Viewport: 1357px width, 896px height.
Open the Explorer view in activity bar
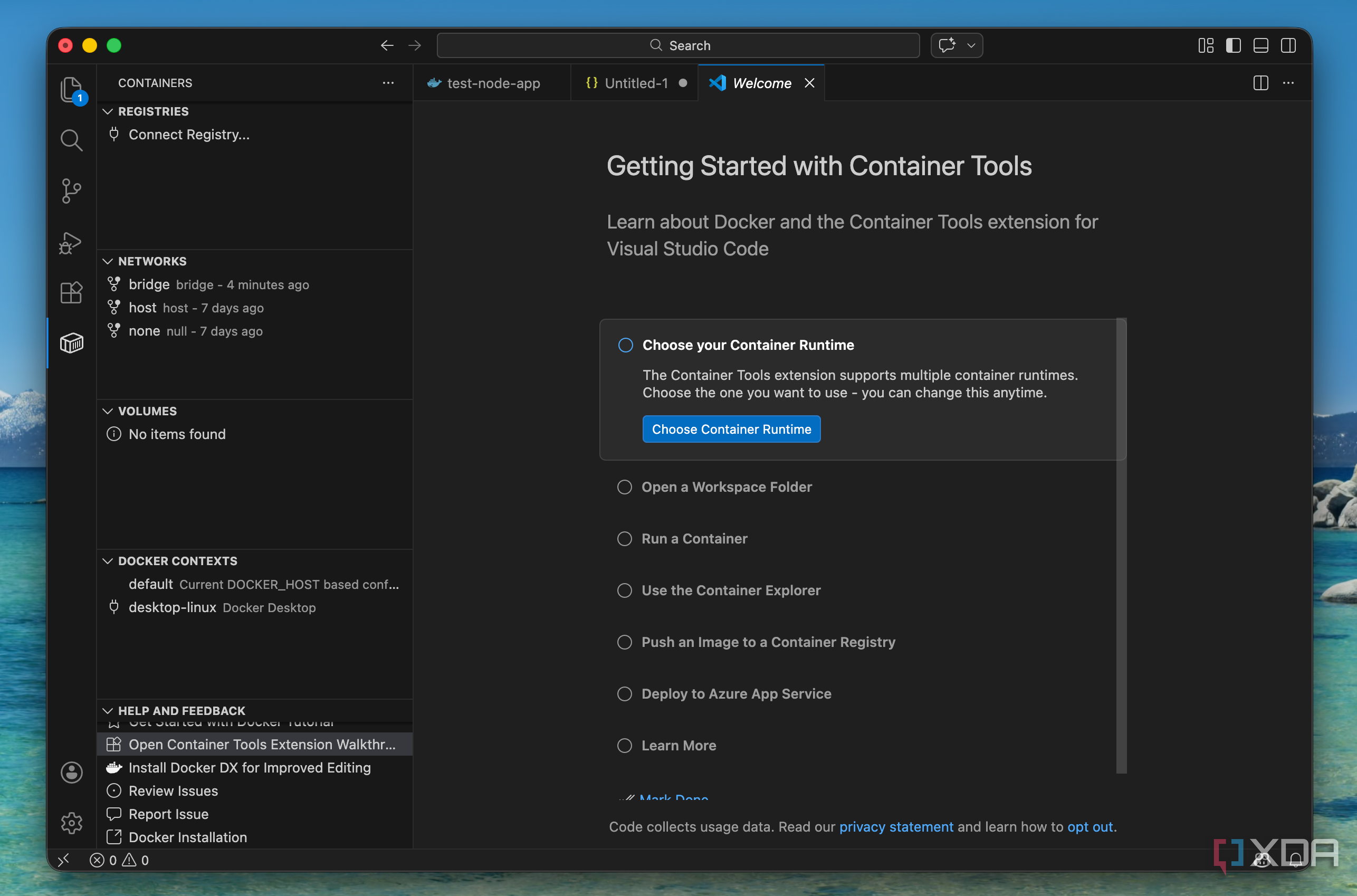pos(71,90)
